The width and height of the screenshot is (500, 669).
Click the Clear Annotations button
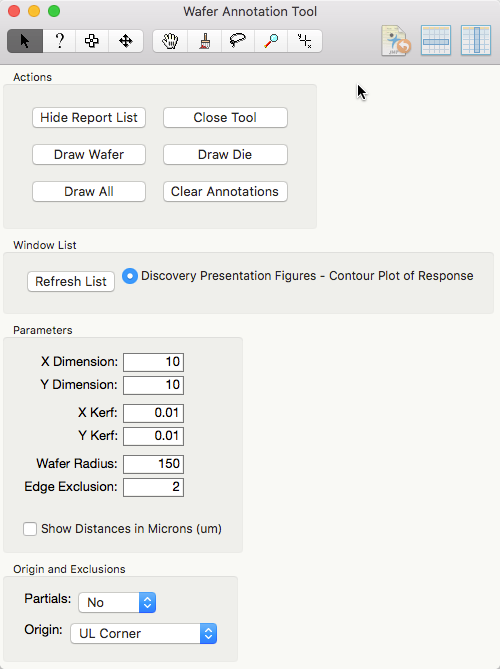225,192
